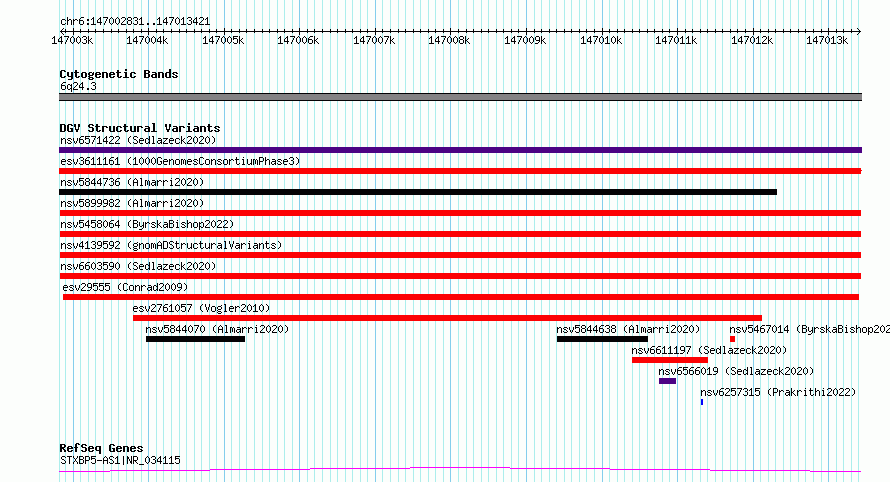This screenshot has height=482, width=890.
Task: Select the small red nsv5467014 variant marker
Action: tap(732, 339)
